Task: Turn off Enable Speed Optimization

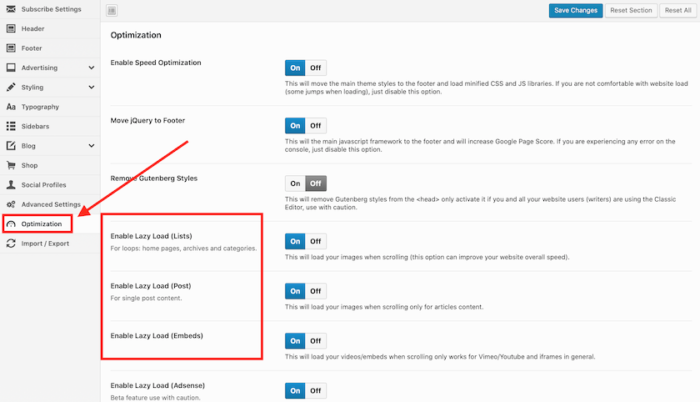Action: 316,68
